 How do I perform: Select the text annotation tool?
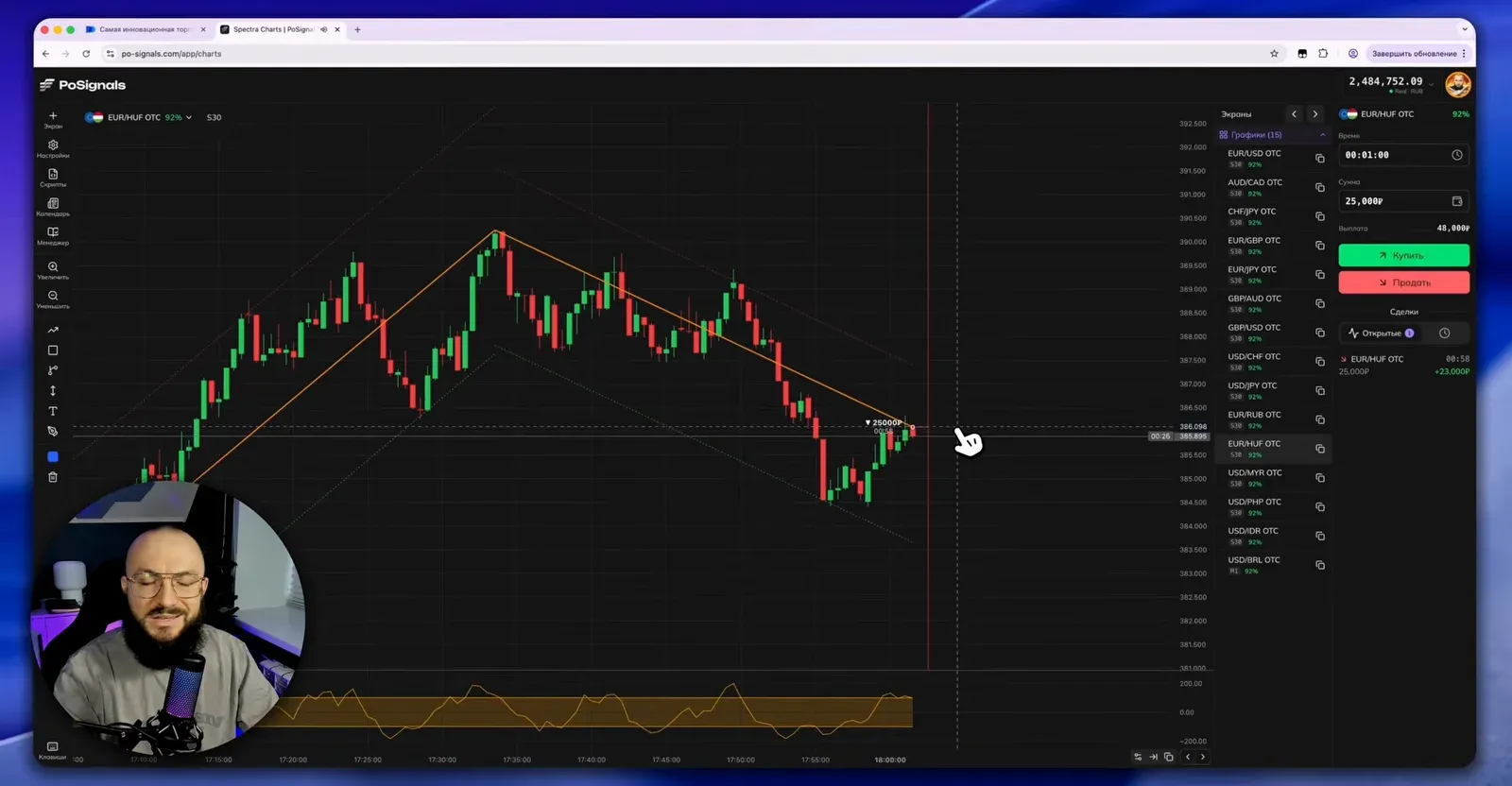point(53,411)
